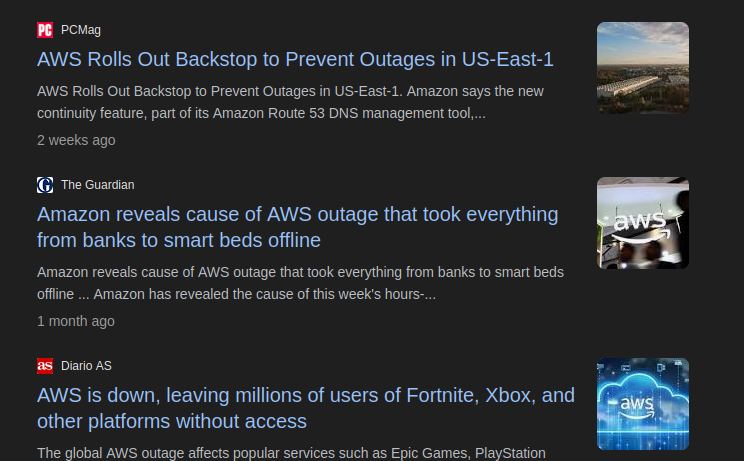744x461 pixels.
Task: Open 'Amazon reveals cause of AWS outage' headline
Action: coord(297,214)
